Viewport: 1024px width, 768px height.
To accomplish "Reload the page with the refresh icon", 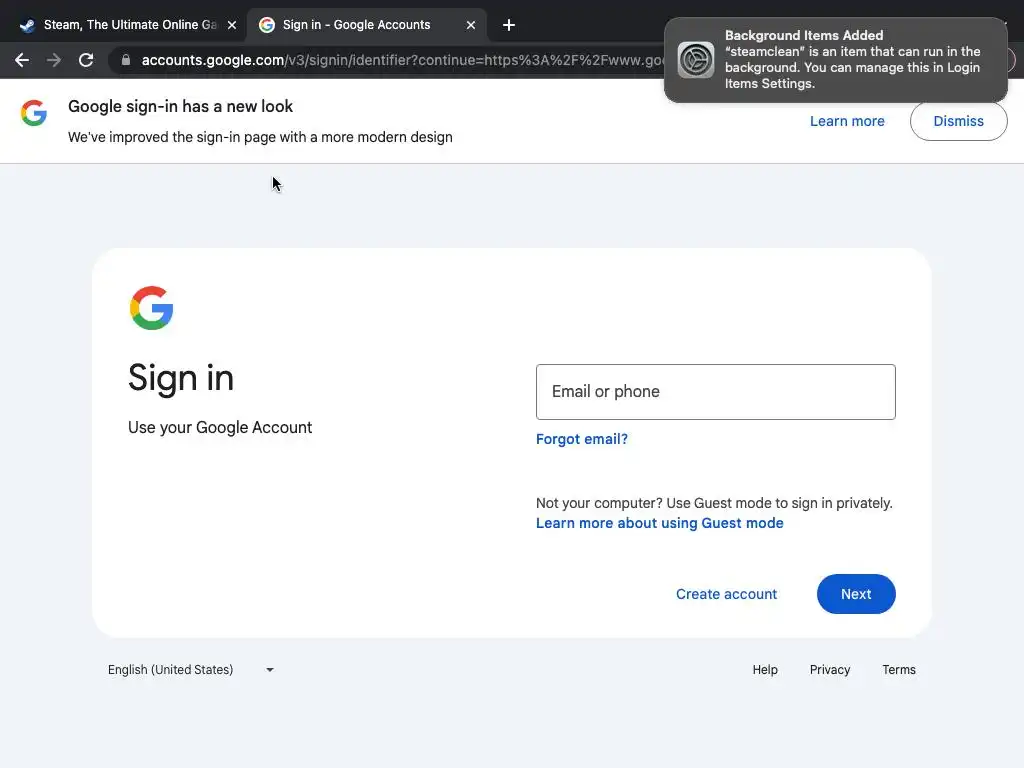I will pyautogui.click(x=86, y=60).
